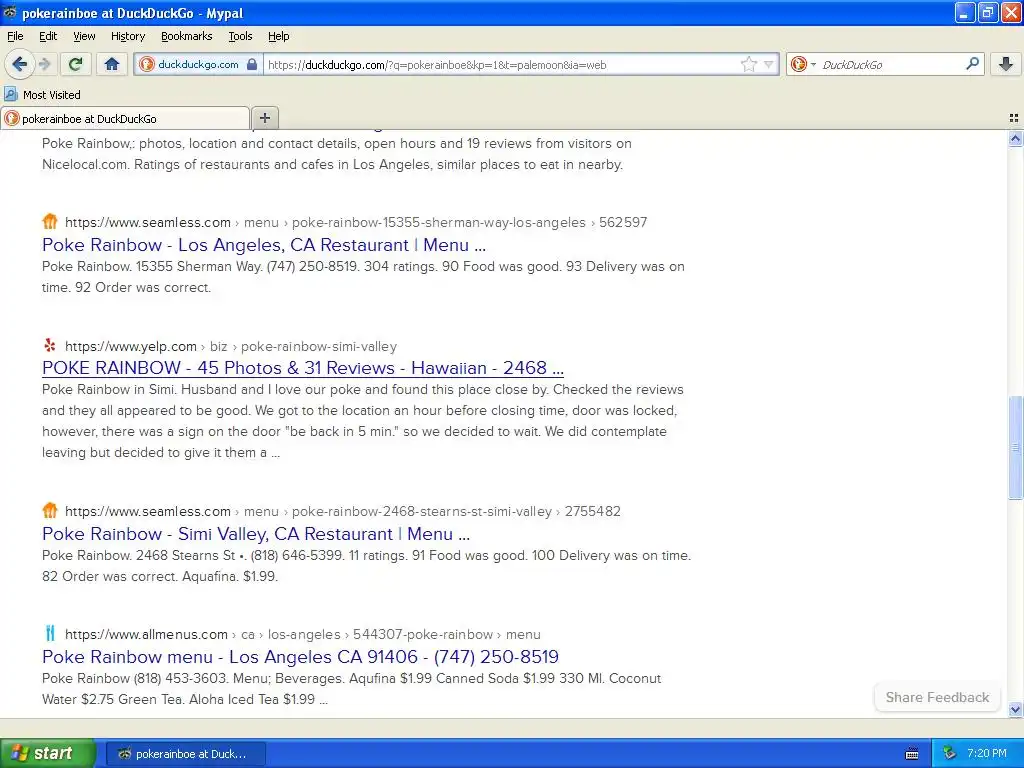This screenshot has height=768, width=1024.
Task: Click the network tray icon near clock
Action: 950,754
